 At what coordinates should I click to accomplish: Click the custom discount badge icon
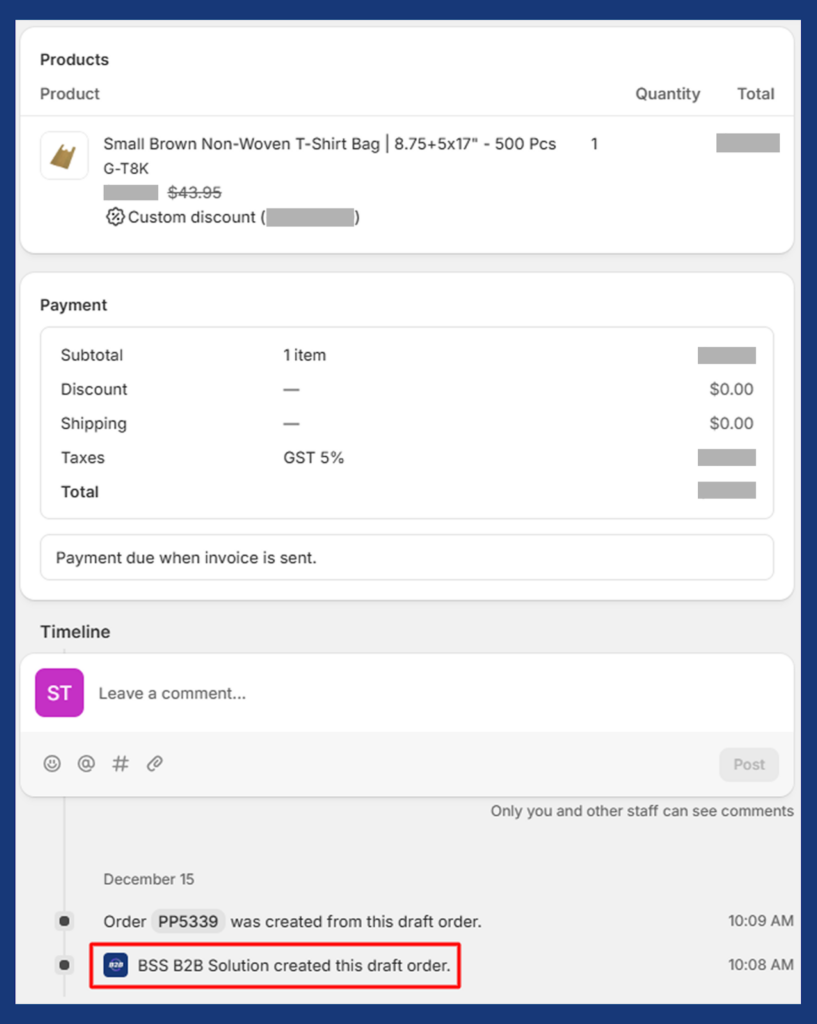[115, 217]
